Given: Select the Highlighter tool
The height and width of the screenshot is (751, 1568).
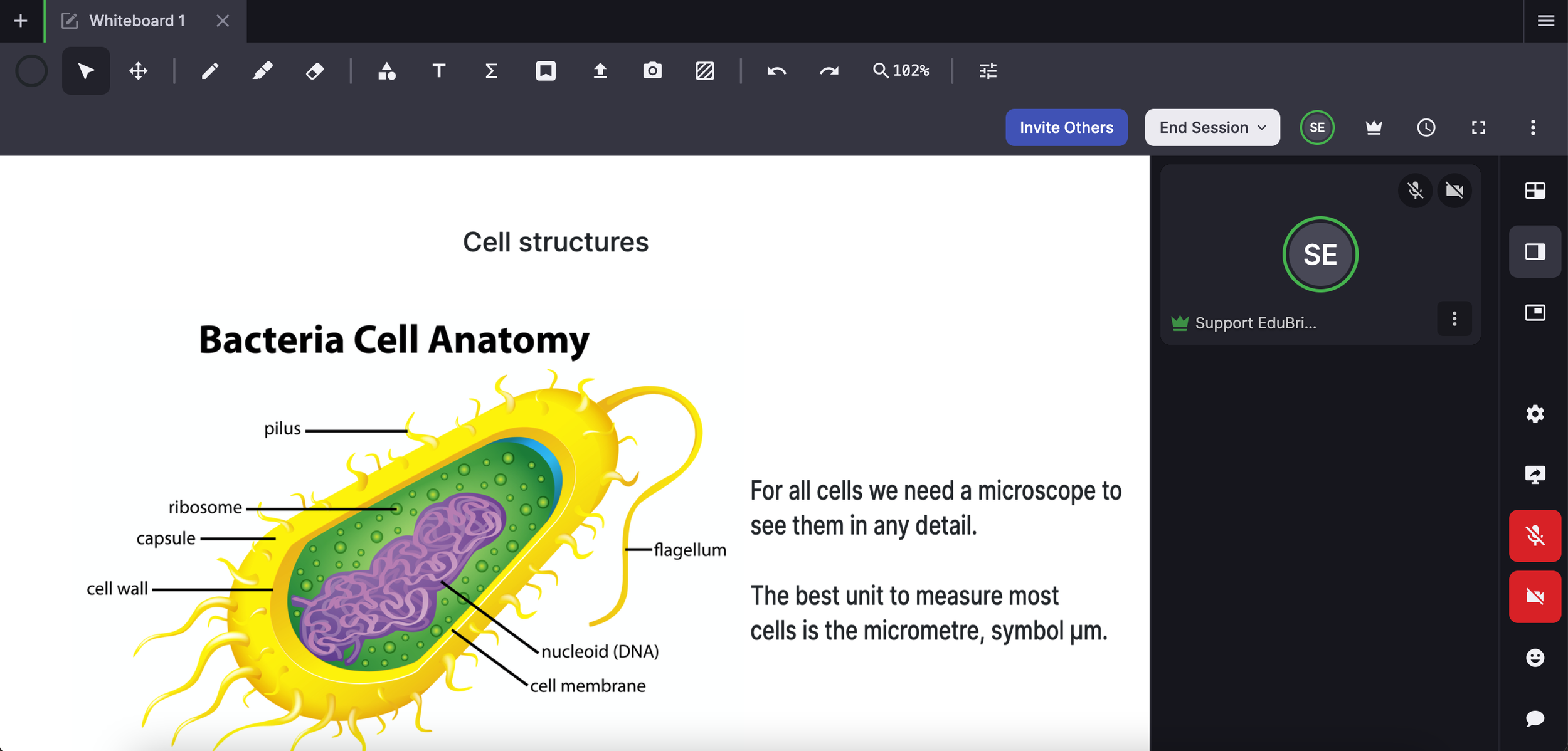Looking at the screenshot, I should (262, 71).
